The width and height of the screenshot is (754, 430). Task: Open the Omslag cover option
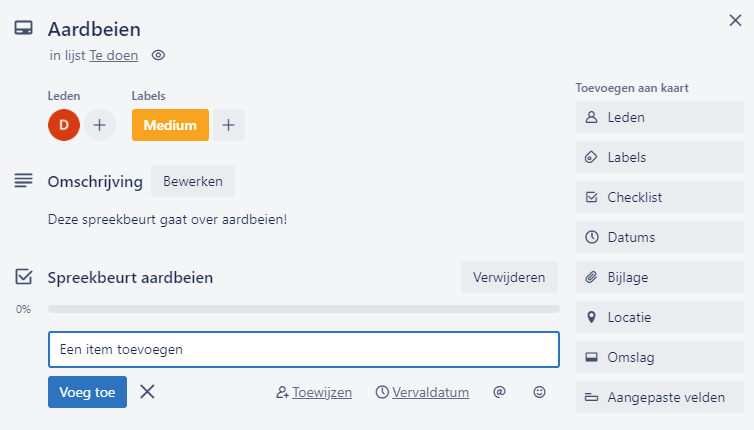660,357
